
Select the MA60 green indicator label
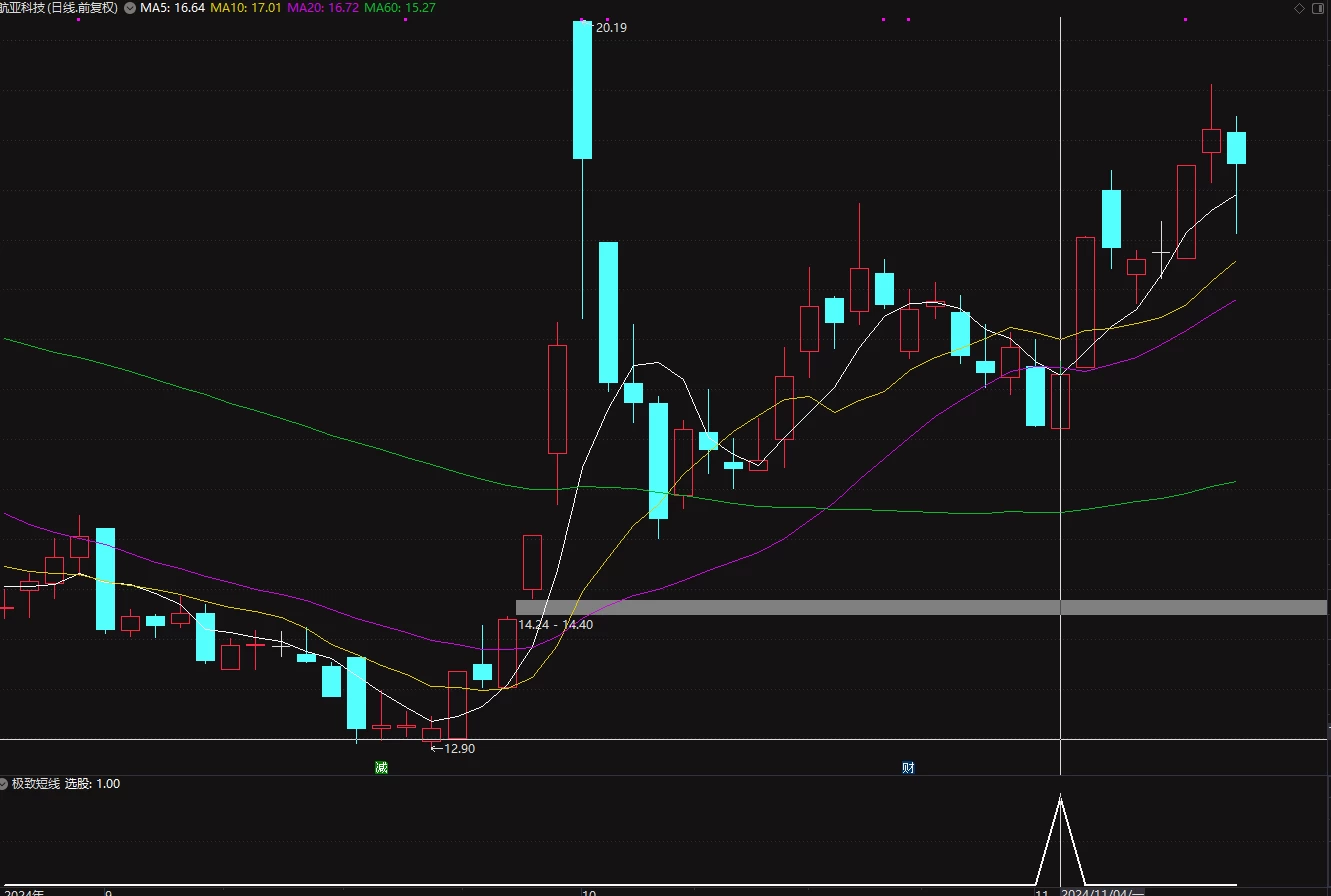click(x=400, y=8)
